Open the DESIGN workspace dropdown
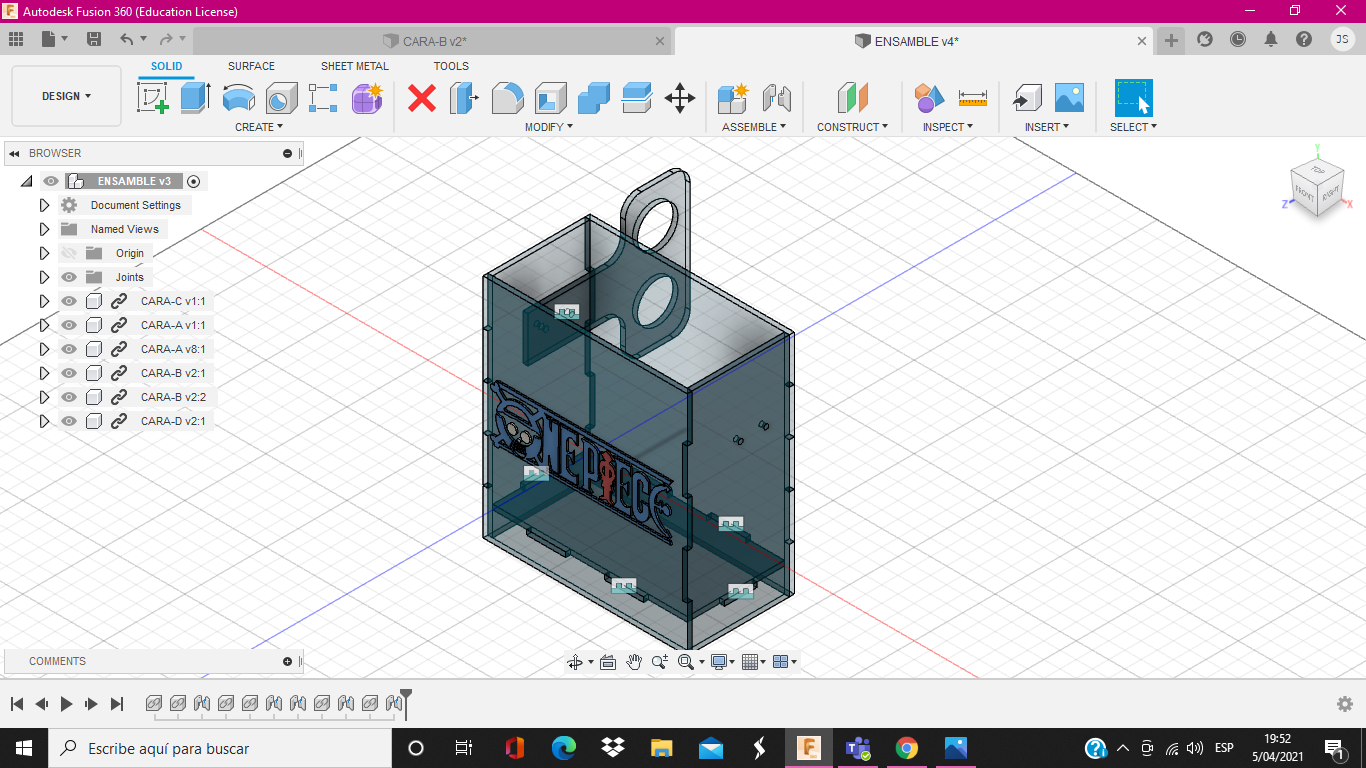 click(x=66, y=96)
